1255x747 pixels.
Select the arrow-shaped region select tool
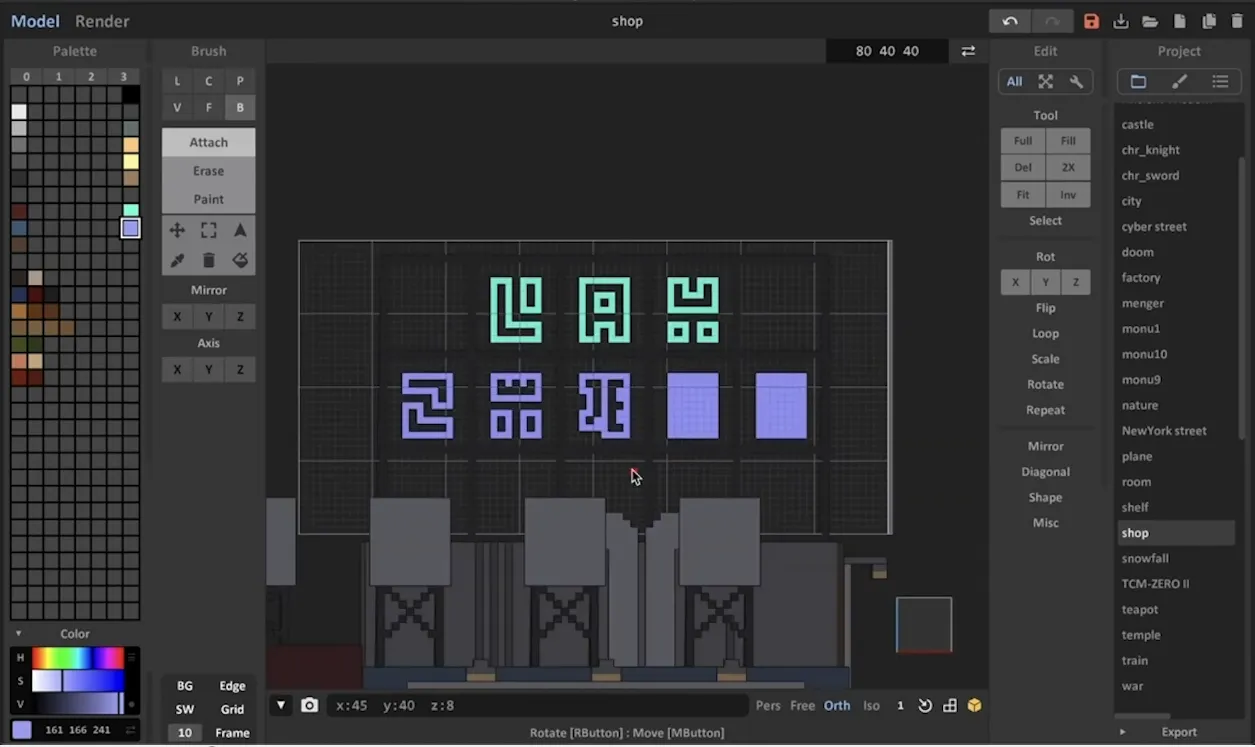240,230
